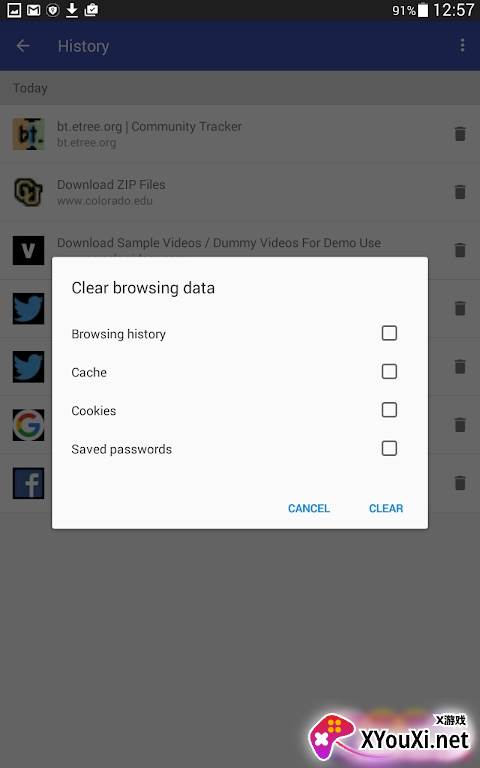480x768 pixels.
Task: Enable the Cache checkbox
Action: click(389, 371)
